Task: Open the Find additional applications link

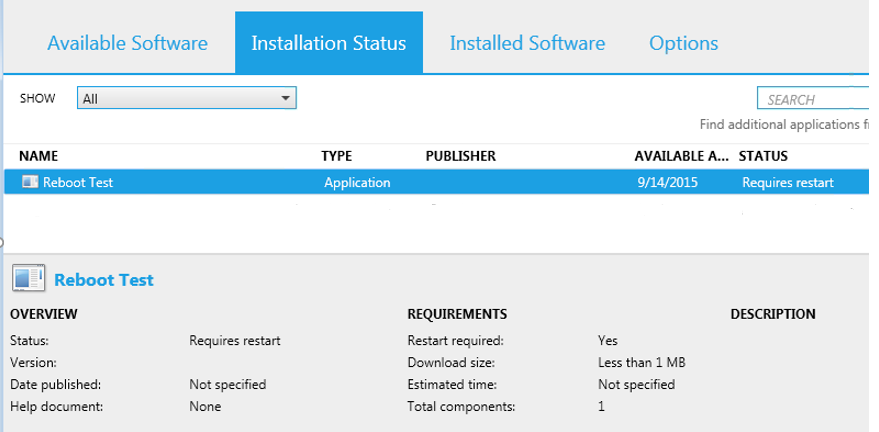Action: click(x=784, y=124)
